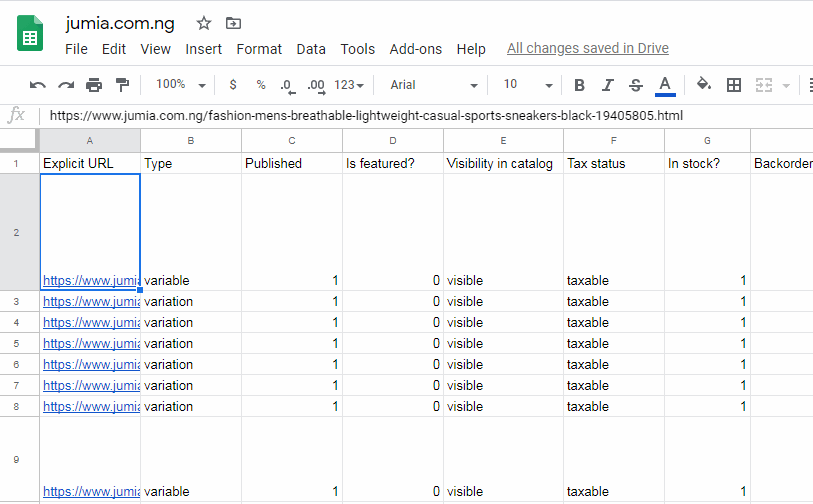The image size is (813, 504).
Task: Select column G header
Action: pyautogui.click(x=707, y=141)
